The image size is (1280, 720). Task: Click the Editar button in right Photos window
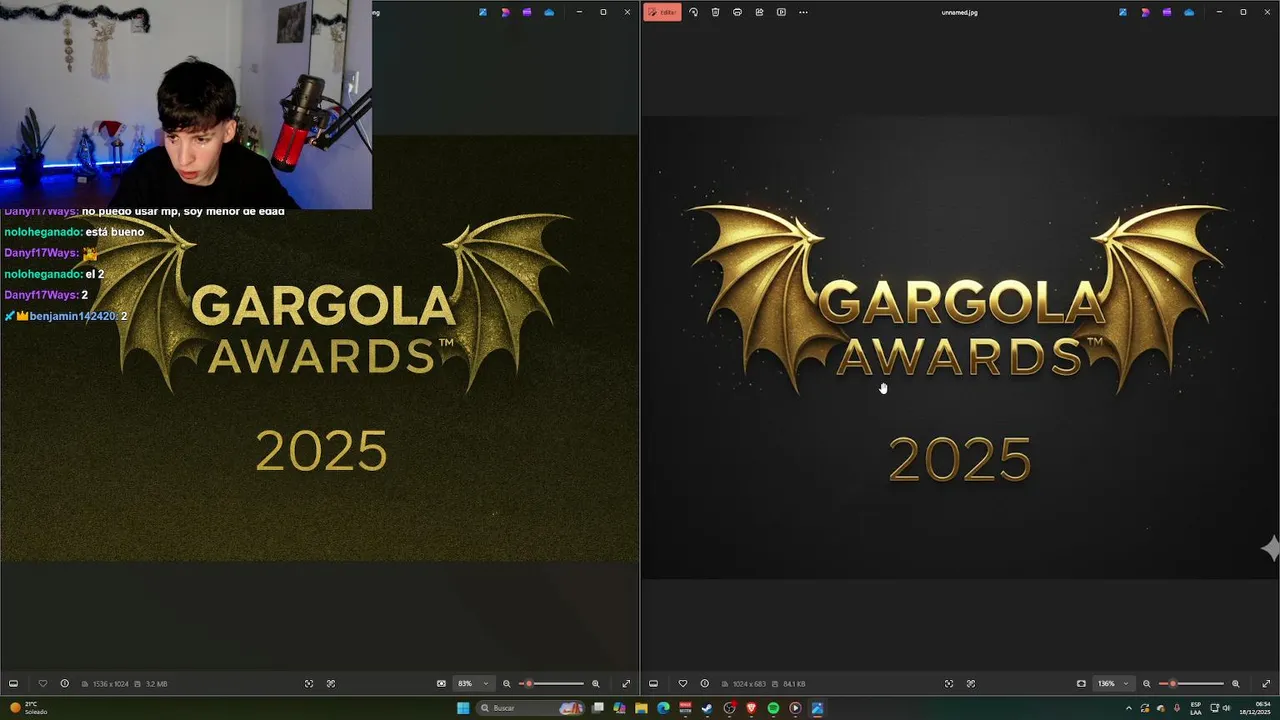pyautogui.click(x=662, y=12)
